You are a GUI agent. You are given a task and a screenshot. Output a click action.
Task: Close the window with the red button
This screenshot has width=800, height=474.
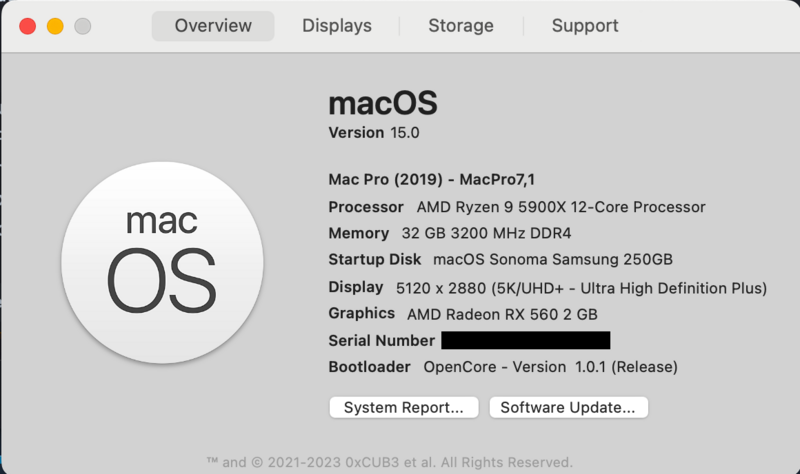28,26
